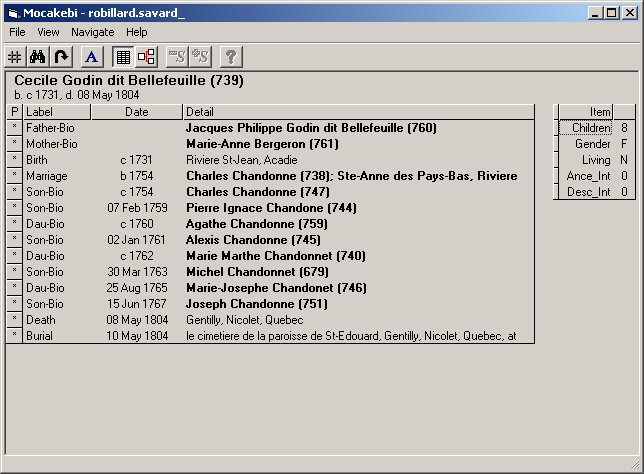Select the Desc_Int item row
644x474 pixels.
click(x=596, y=192)
